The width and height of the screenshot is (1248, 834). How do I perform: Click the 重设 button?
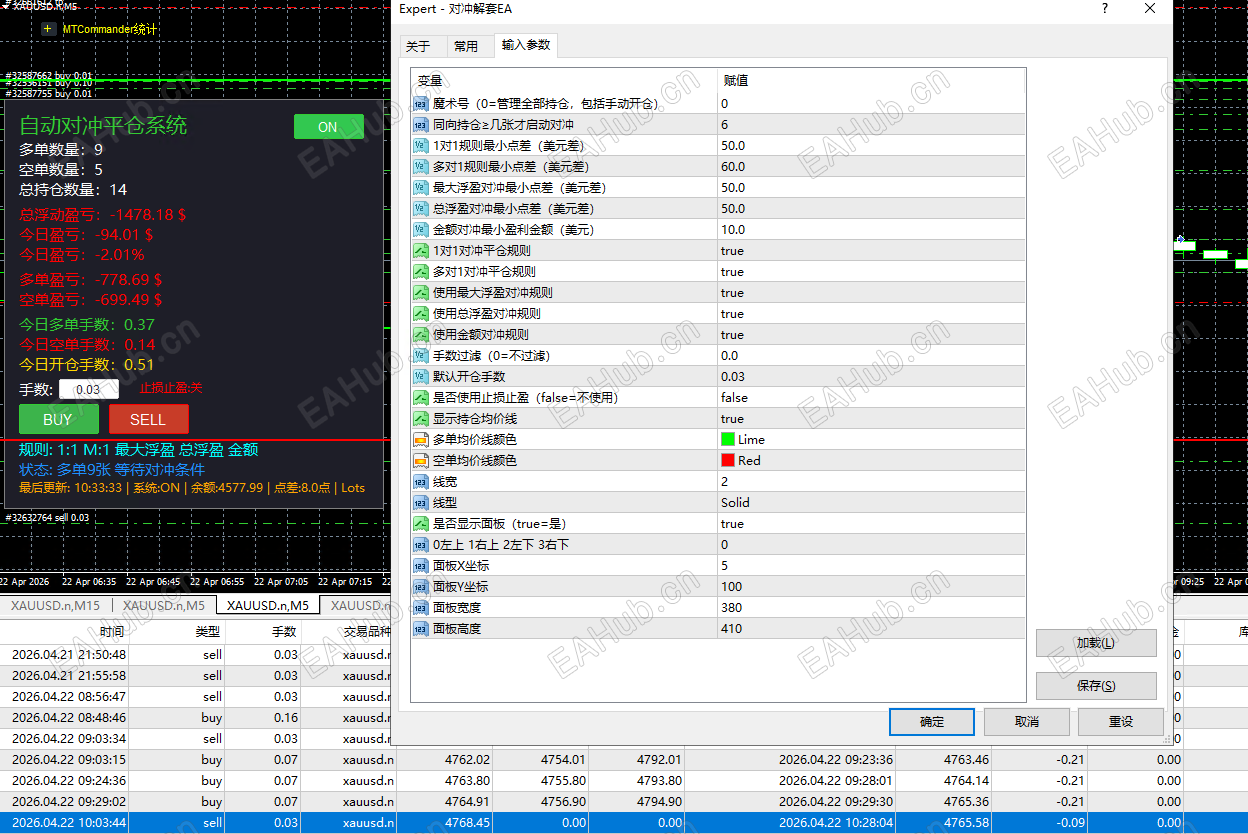coord(1121,721)
